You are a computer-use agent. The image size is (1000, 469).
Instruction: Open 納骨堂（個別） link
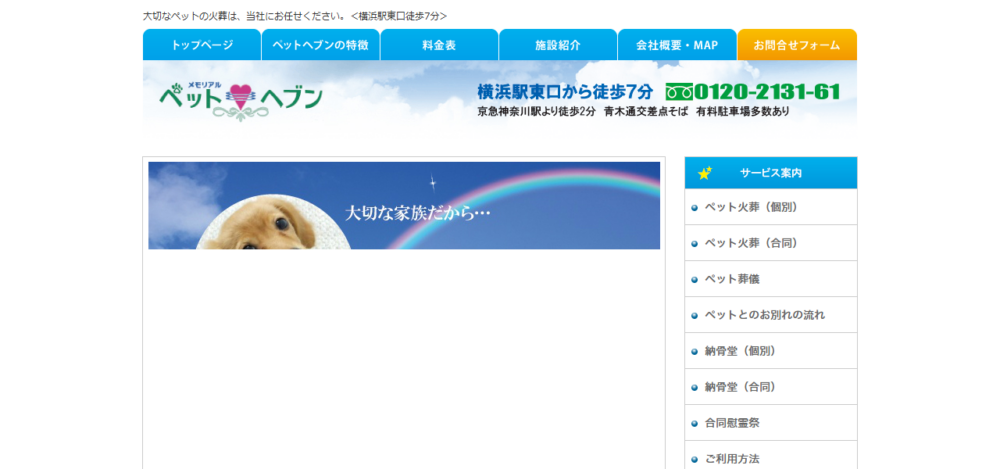771,350
